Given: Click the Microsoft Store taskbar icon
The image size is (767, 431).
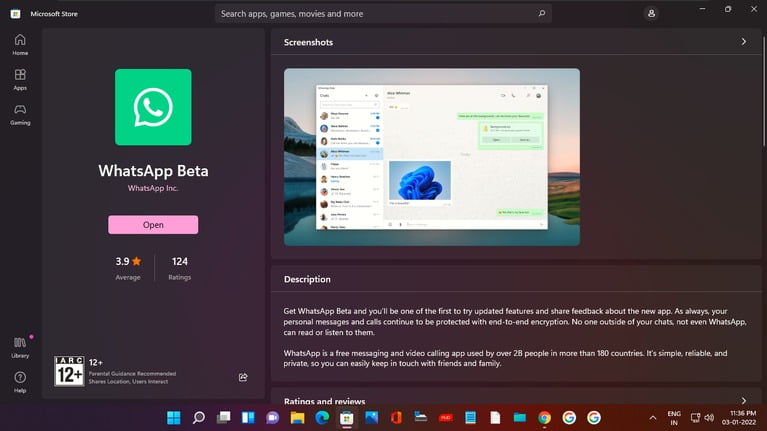Looking at the screenshot, I should pos(347,418).
